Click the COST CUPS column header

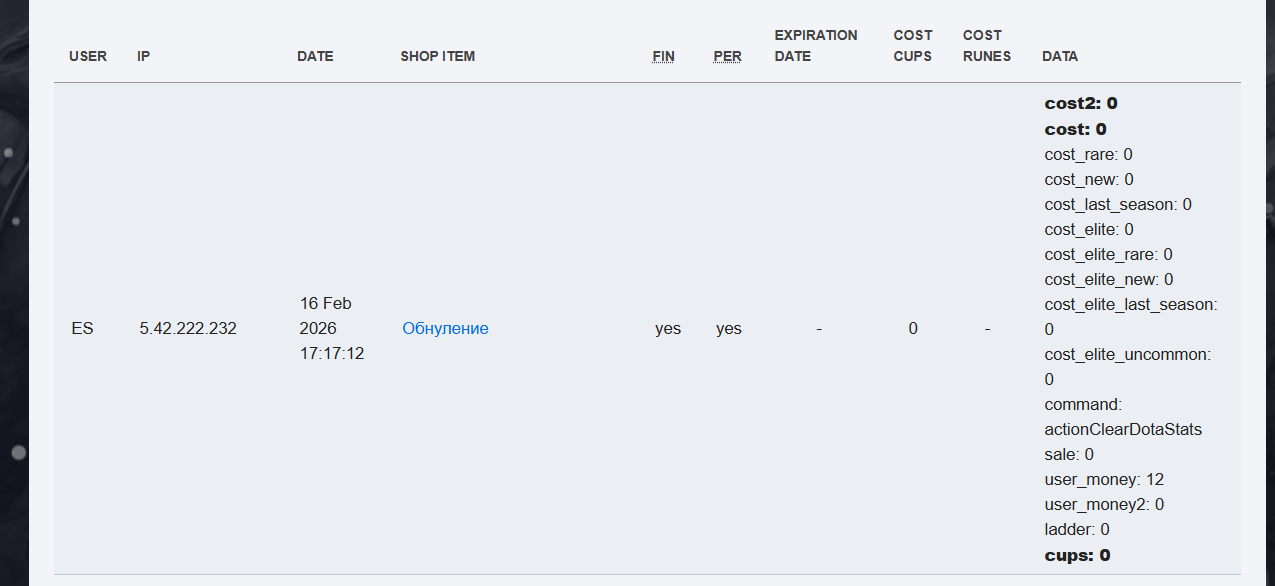pyautogui.click(x=912, y=45)
